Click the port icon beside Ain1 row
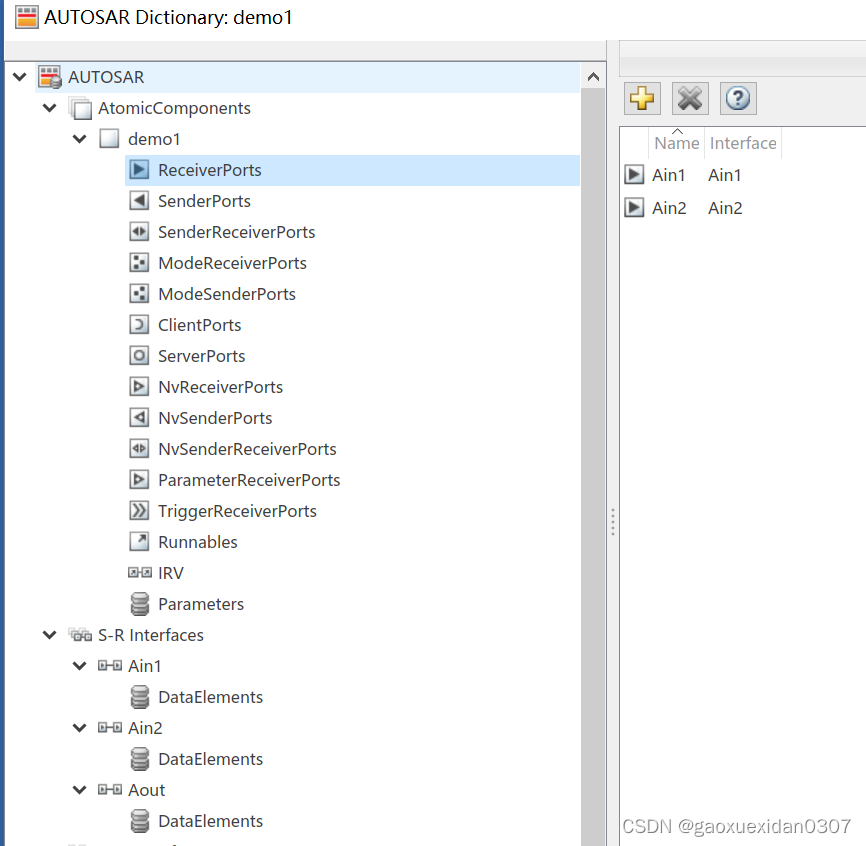Viewport: 866px width, 846px height. tap(634, 175)
